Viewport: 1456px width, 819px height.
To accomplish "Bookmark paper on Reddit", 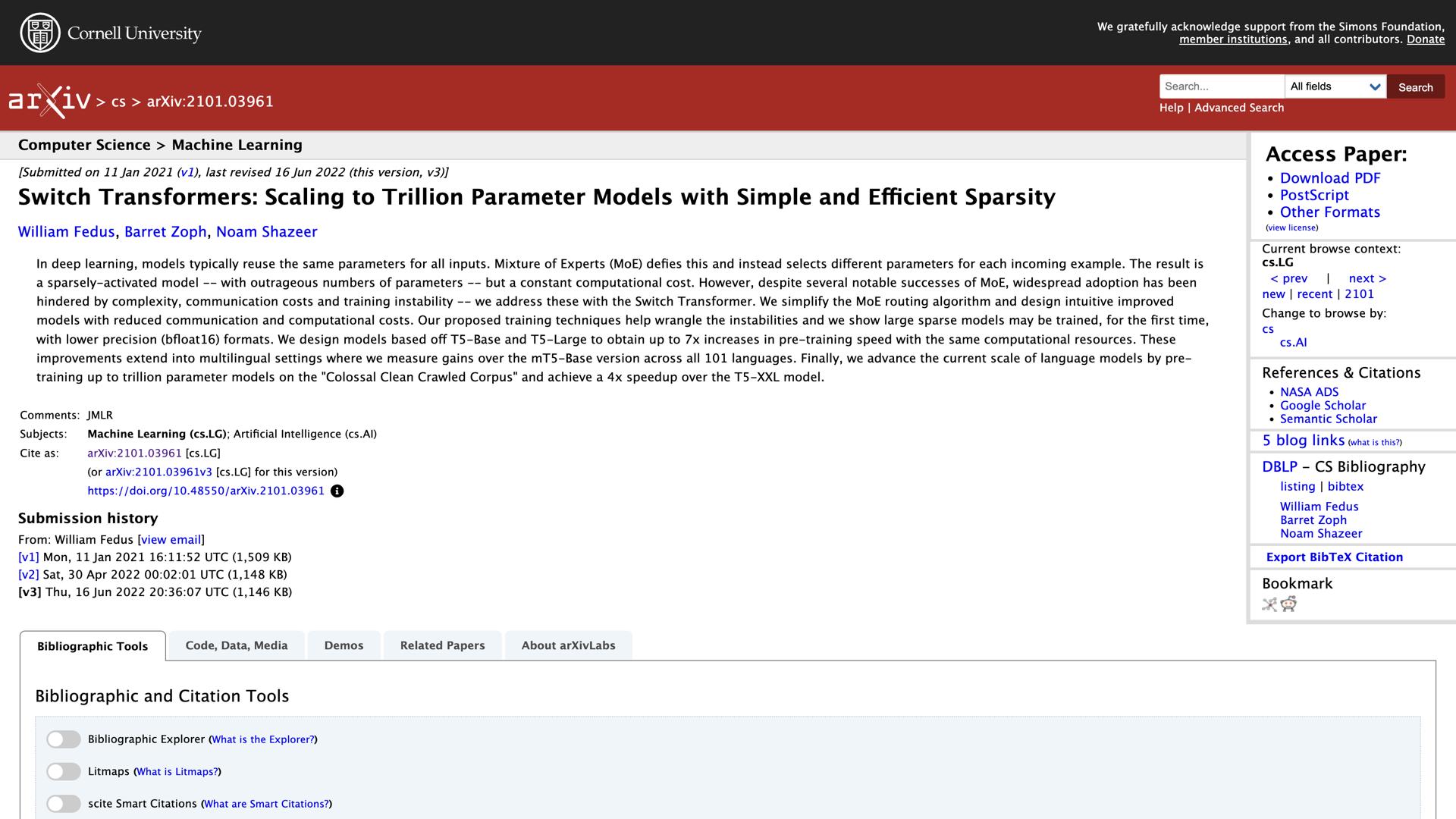I will click(1288, 604).
